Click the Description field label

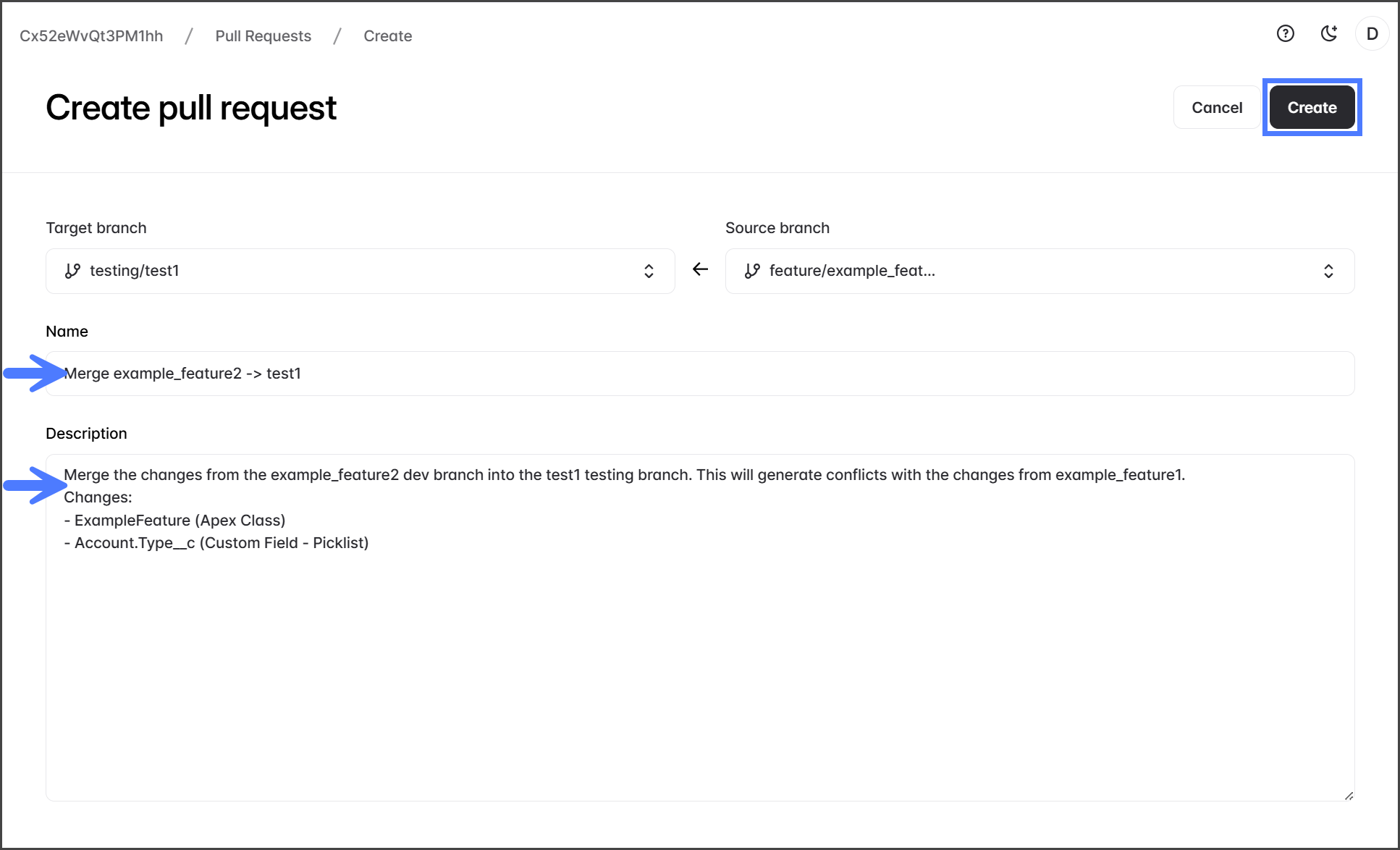[x=86, y=433]
